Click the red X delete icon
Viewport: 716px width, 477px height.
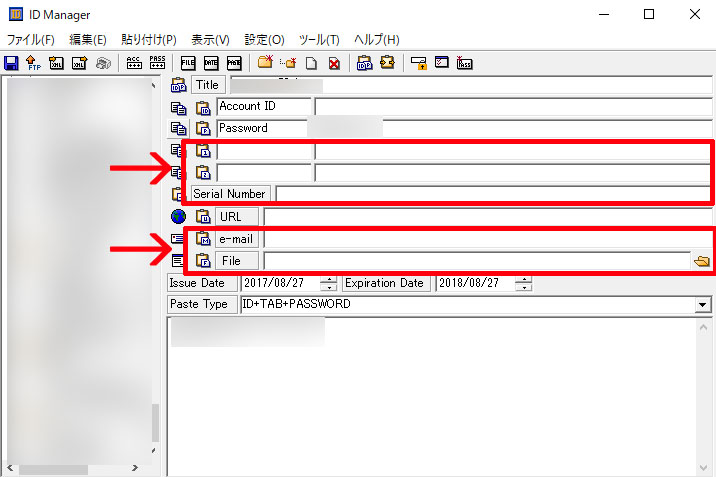[x=334, y=63]
